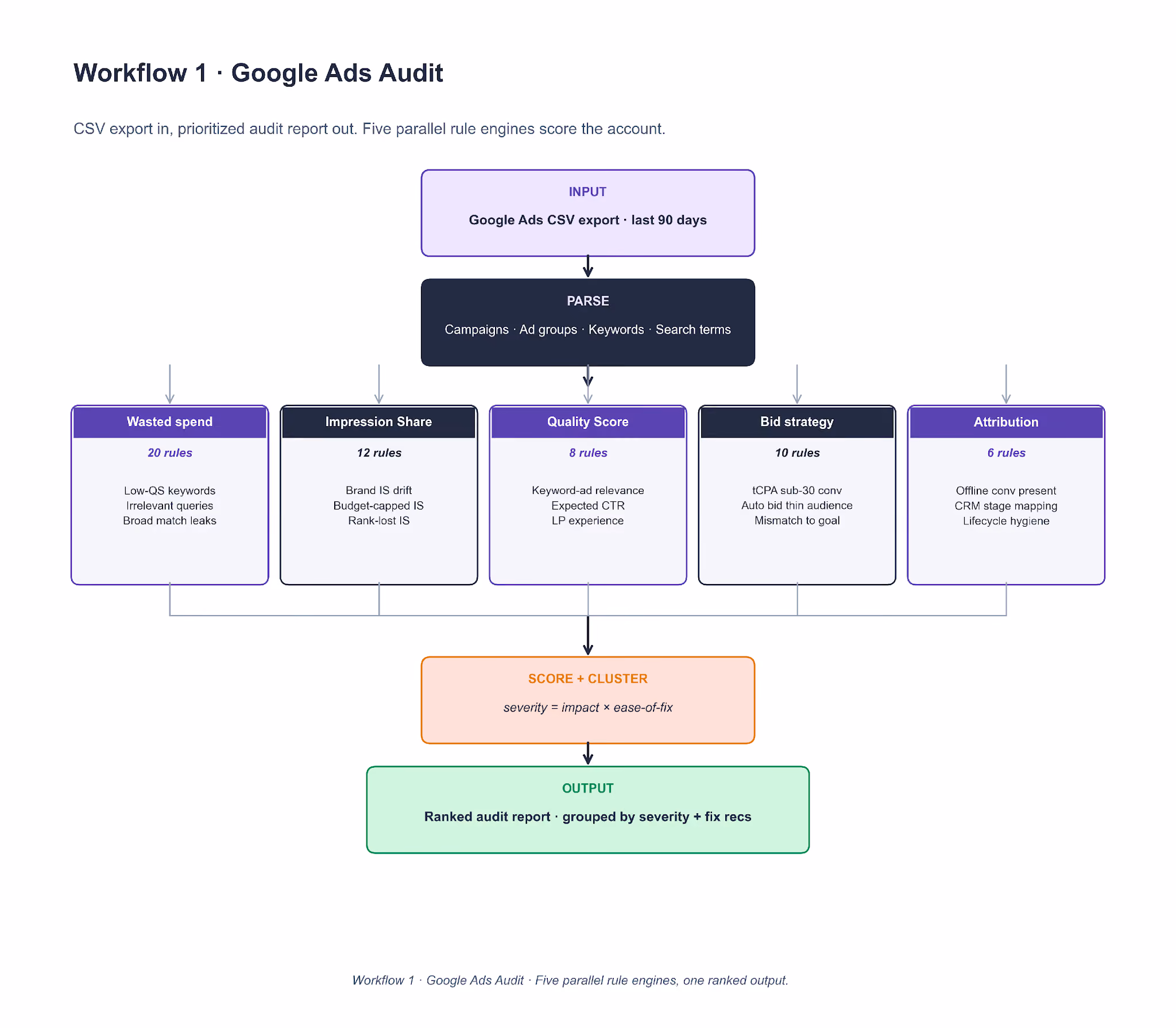Viewport: 1176px width, 1028px height.
Task: Click the 'Workflow 1 · Google Ads Audit' title
Action: tap(258, 73)
